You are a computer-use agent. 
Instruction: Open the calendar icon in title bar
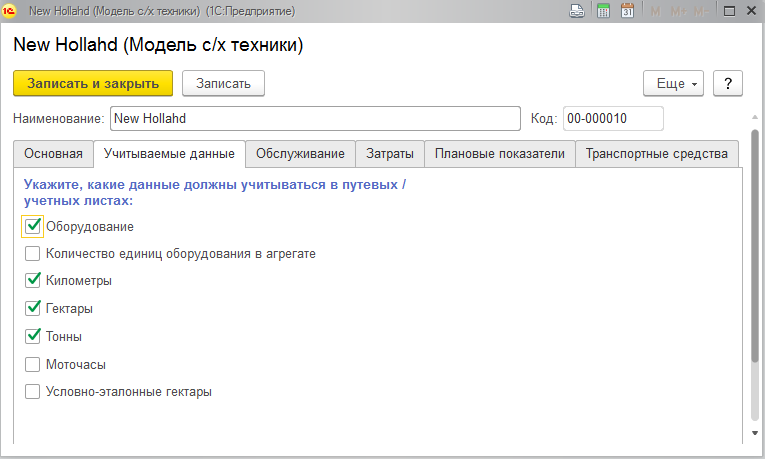pyautogui.click(x=627, y=11)
